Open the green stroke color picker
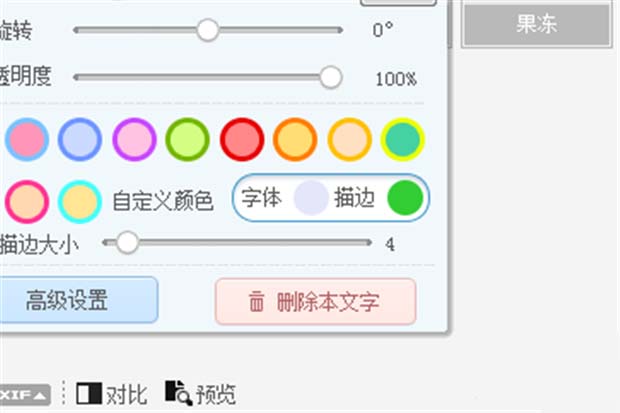 (404, 198)
